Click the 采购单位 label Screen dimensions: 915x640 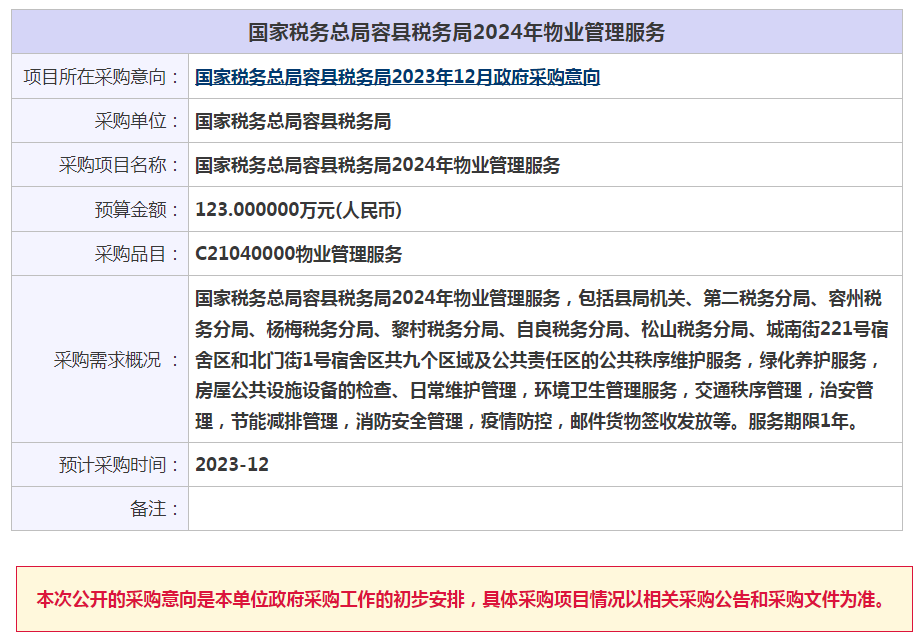[x=138, y=121]
